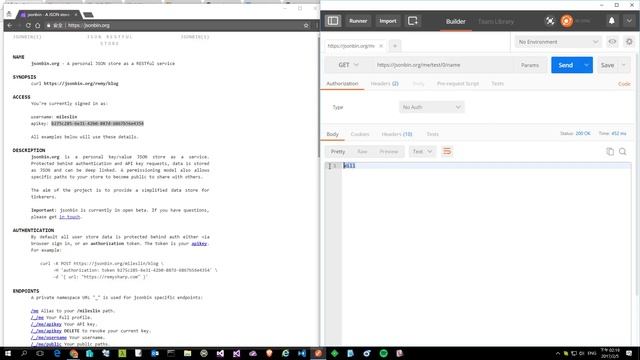Click the interceptor satellite icon in Postman header
The width and height of the screenshot is (640, 360).
[550, 21]
